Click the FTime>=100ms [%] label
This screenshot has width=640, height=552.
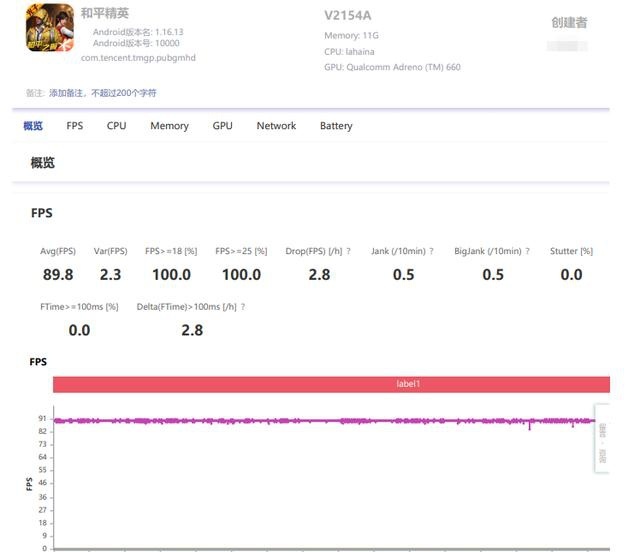point(79,307)
